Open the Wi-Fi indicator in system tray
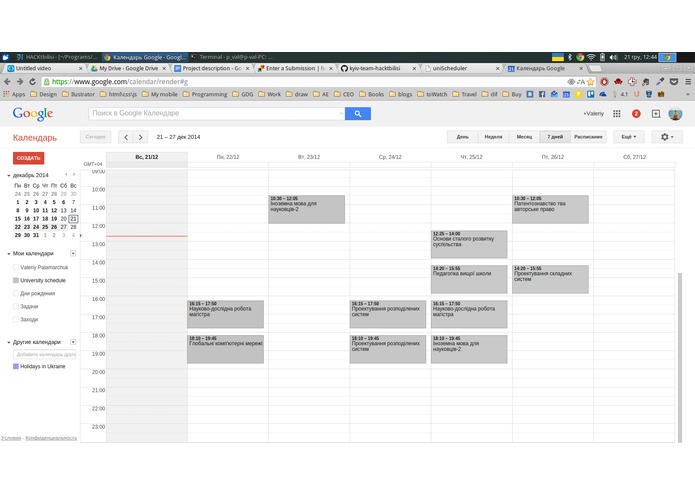The height and width of the screenshot is (494, 695). click(x=591, y=57)
